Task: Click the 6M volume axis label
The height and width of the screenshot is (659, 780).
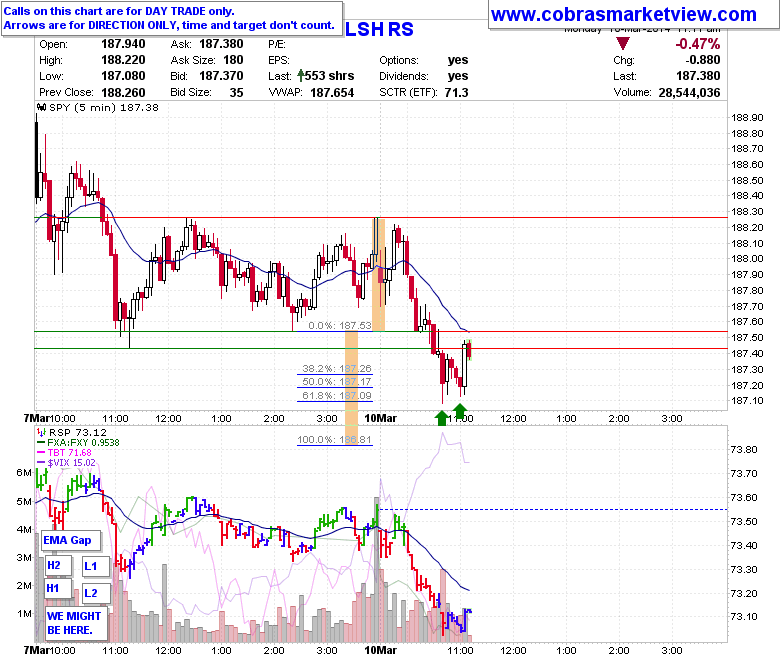Action: tap(24, 472)
